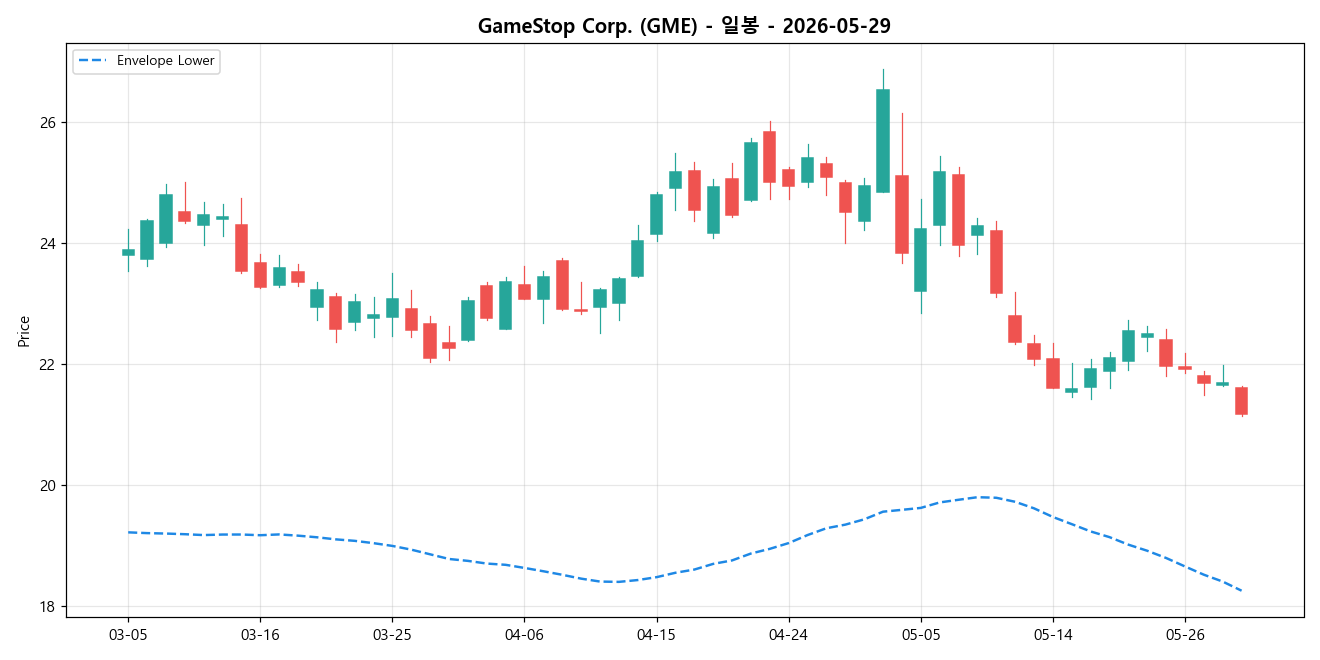This screenshot has width=1320, height=660.
Task: Click the y-axis value 18
Action: click(x=50, y=607)
